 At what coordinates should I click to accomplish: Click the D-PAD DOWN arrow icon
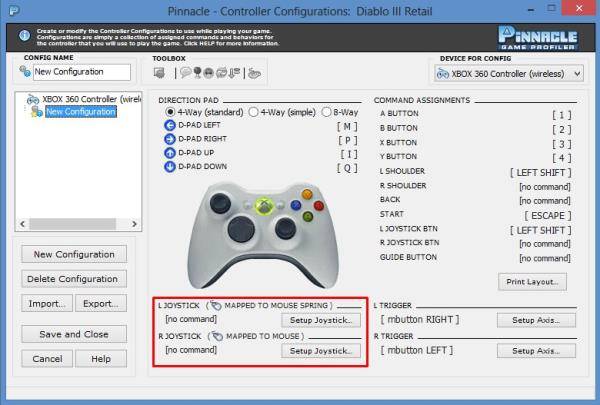point(170,167)
